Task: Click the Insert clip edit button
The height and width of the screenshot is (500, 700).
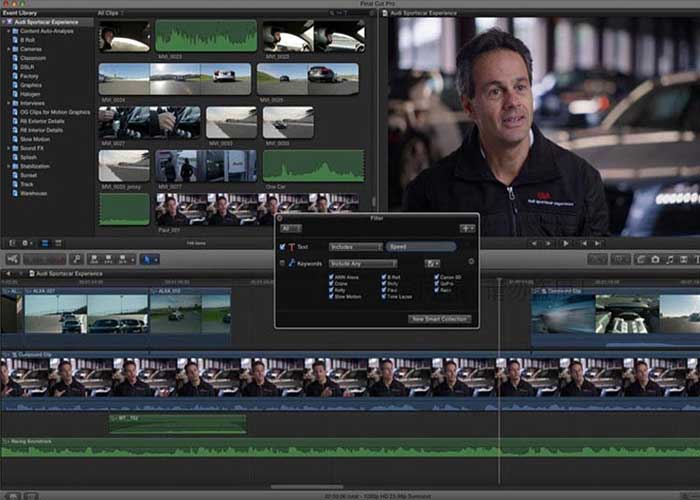Action: pyautogui.click(x=108, y=259)
